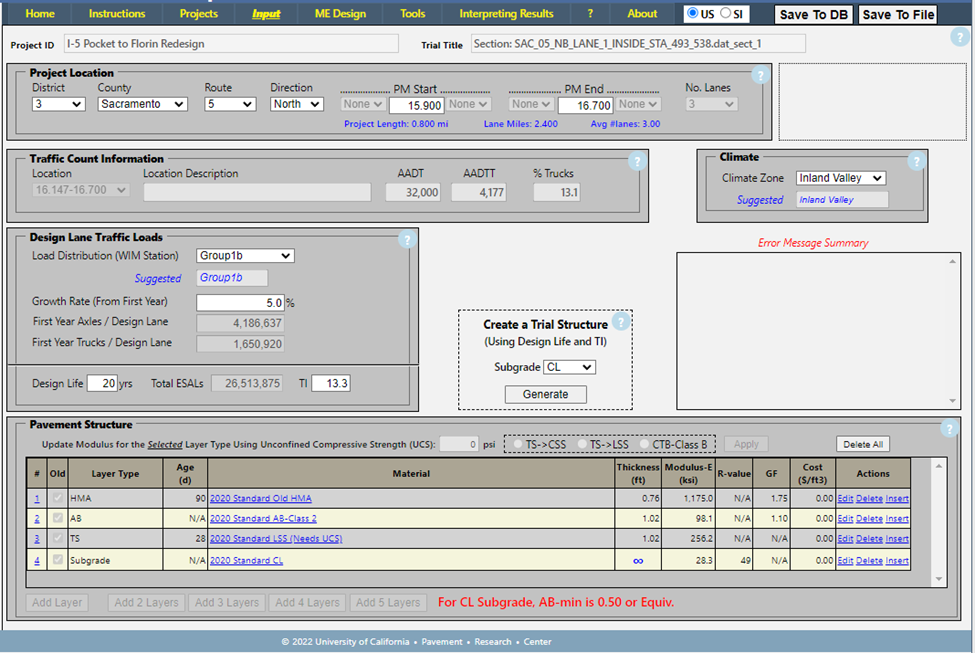Click the Growth Rate input field
The height and width of the screenshot is (653, 975).
[x=240, y=302]
